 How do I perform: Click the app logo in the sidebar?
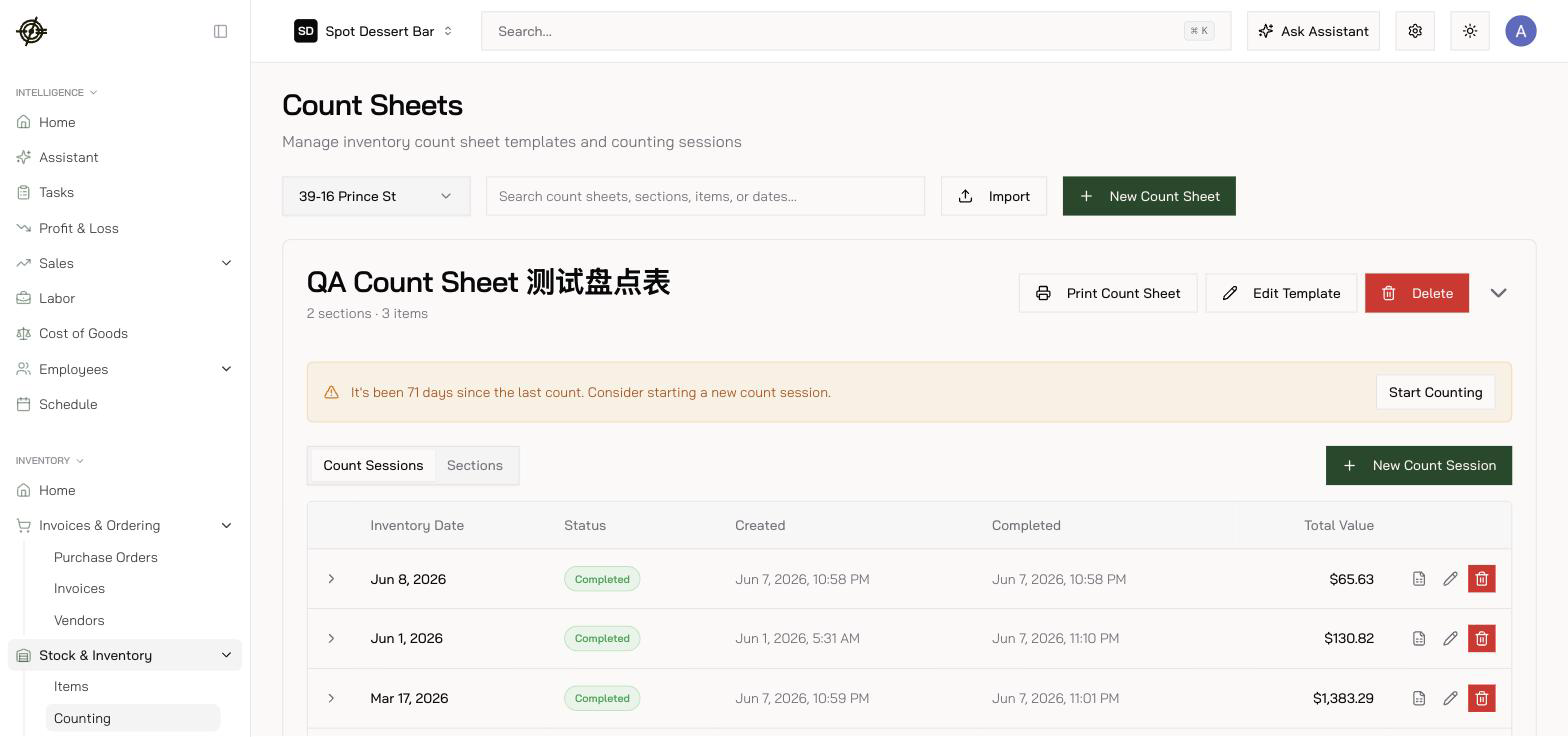[32, 31]
